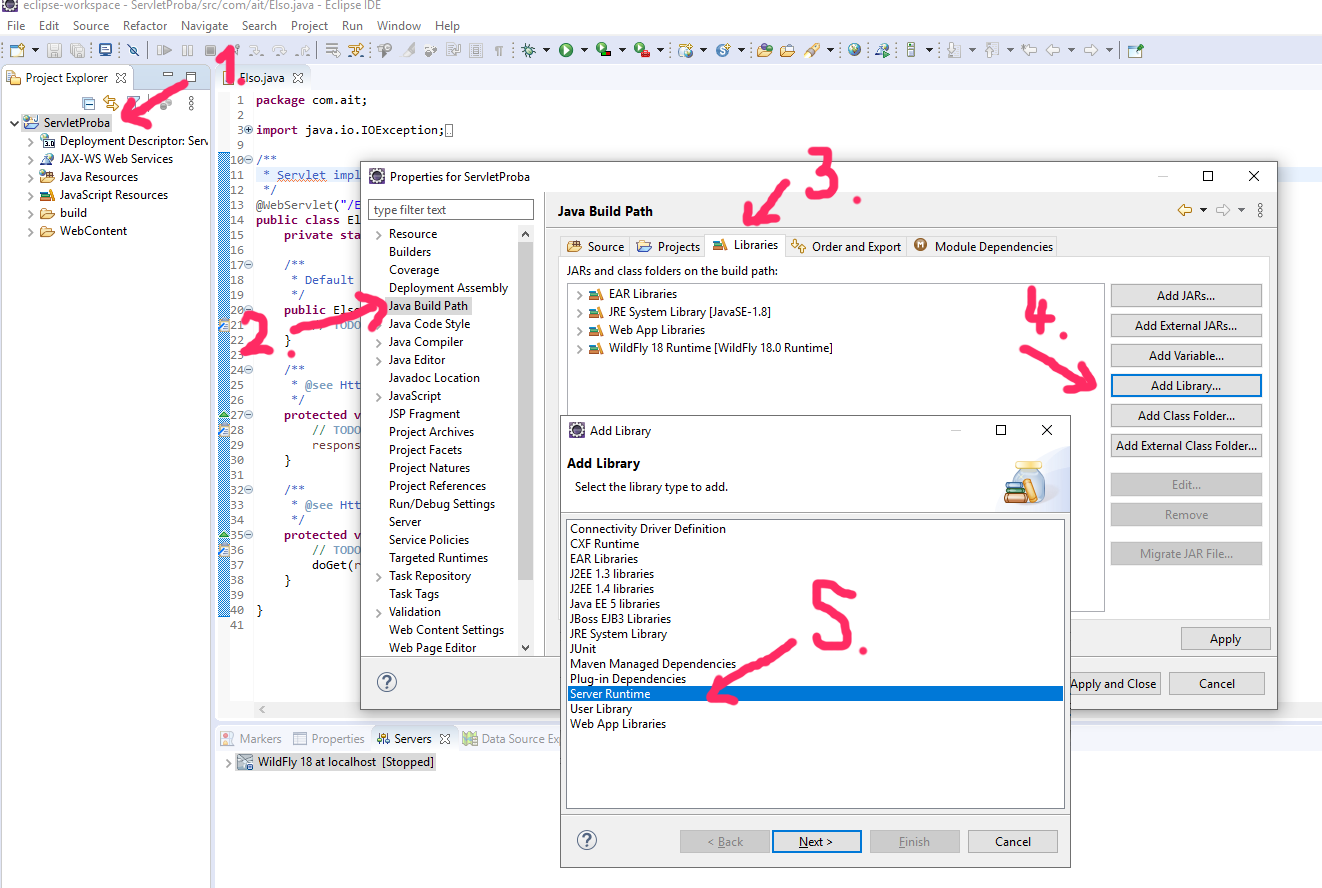1322x888 pixels.
Task: Click yellow back arrow in Properties dialog
Action: point(1185,210)
